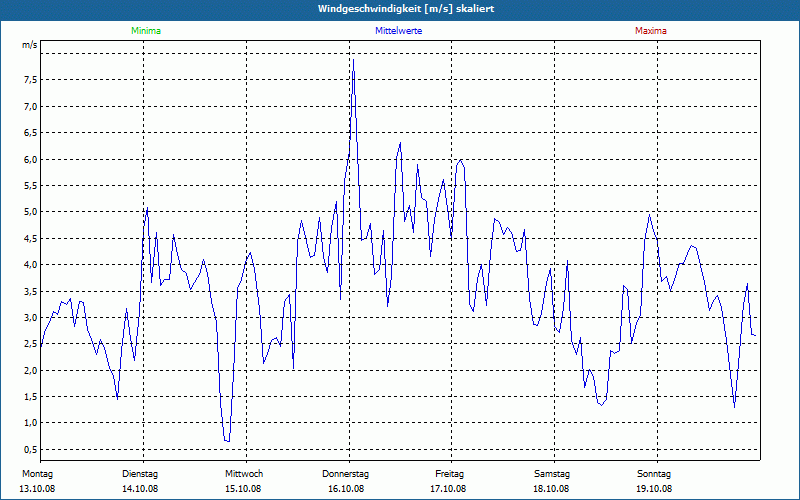
Task: Click the 0,5 y-axis value
Action: point(30,449)
